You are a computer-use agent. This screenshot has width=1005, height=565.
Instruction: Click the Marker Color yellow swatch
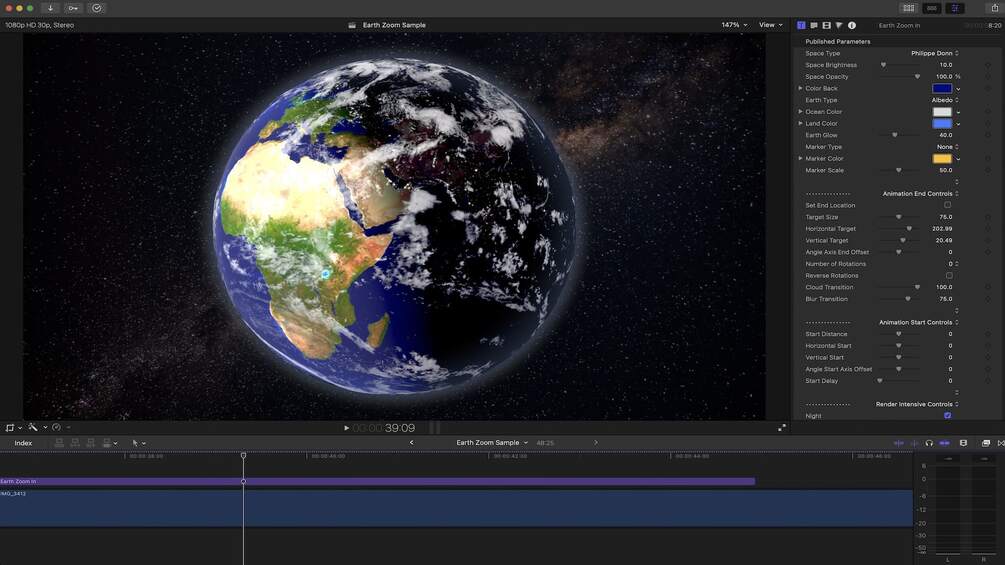[942, 158]
